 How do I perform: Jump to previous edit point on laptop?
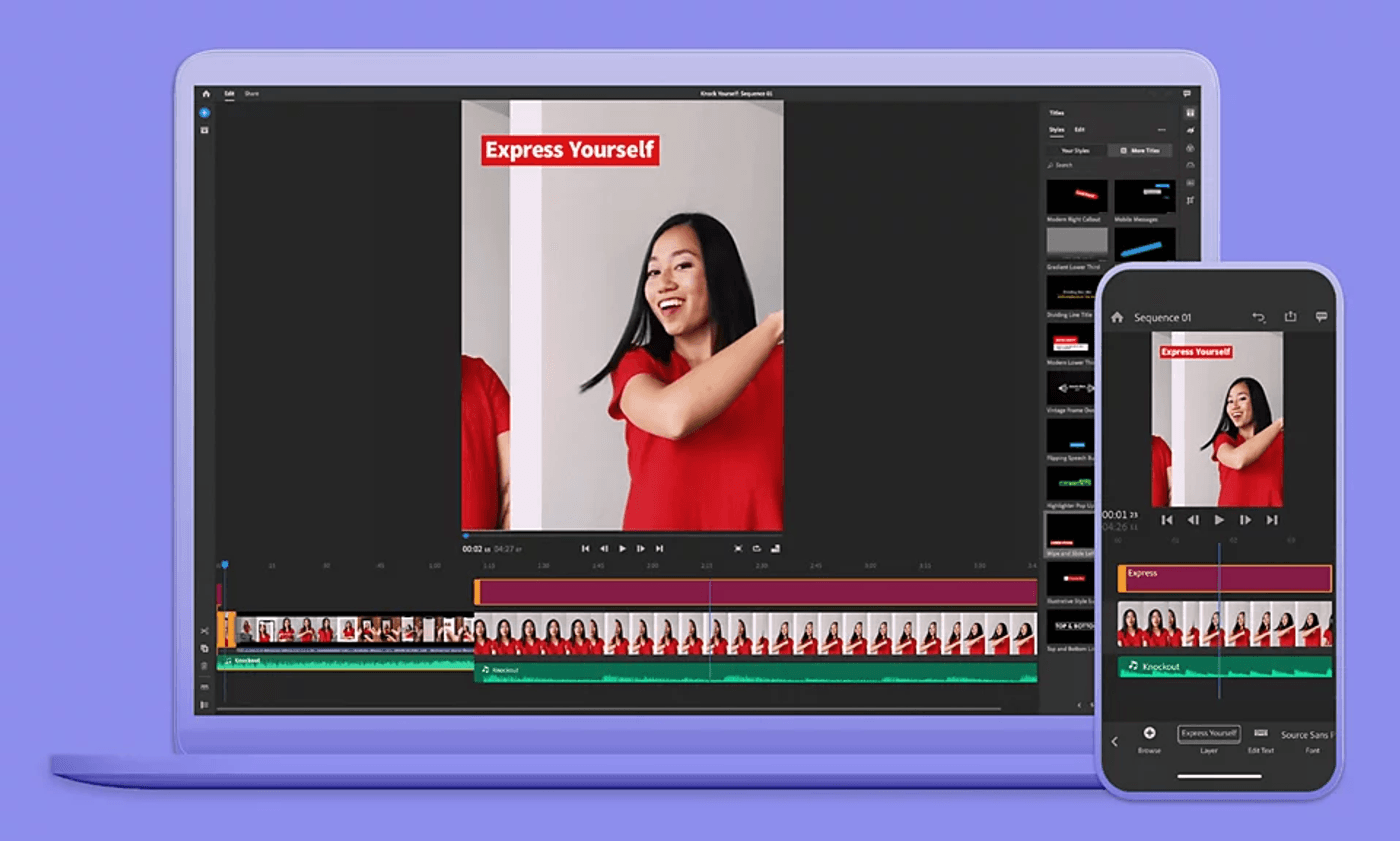[585, 548]
